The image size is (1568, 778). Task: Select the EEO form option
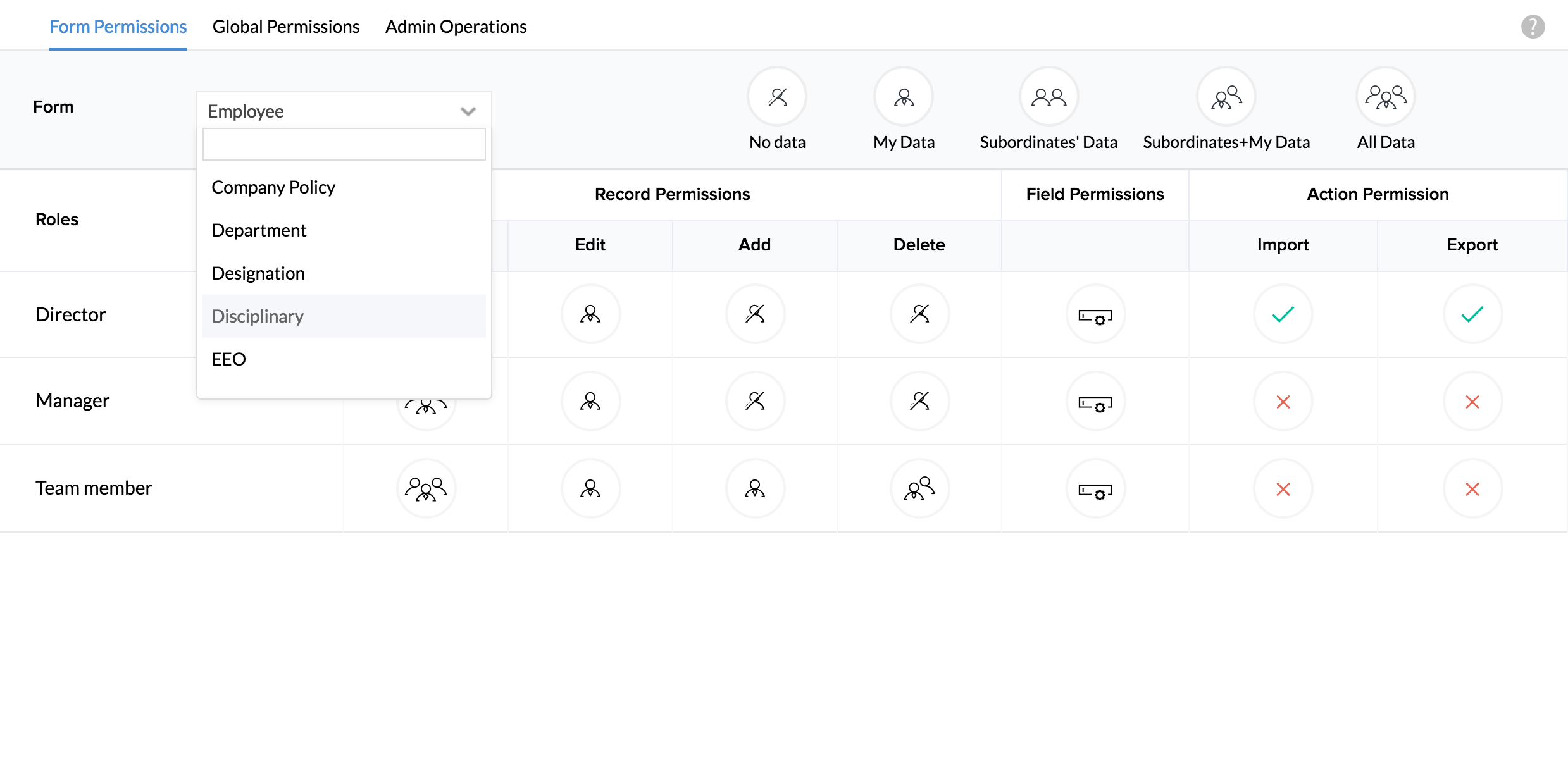228,359
